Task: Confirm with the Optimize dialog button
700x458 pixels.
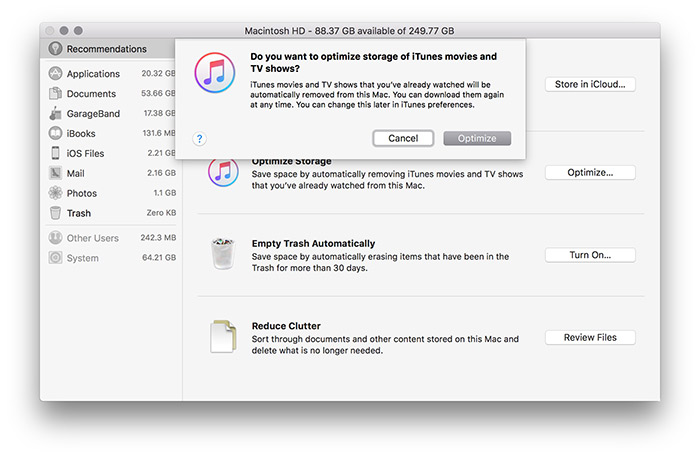Action: [x=477, y=138]
